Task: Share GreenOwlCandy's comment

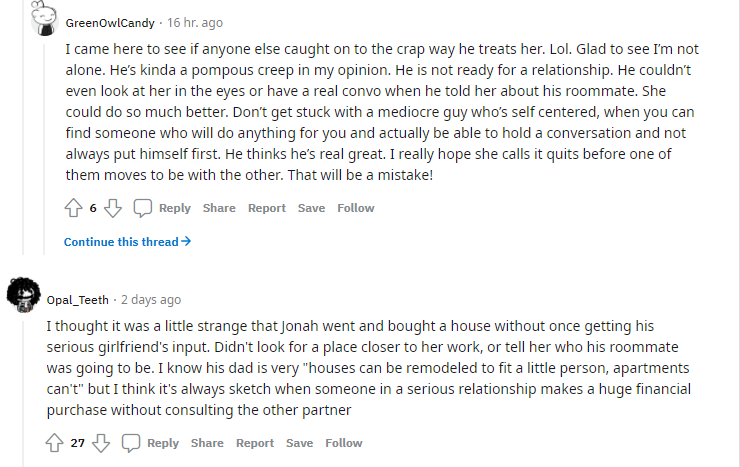Action: click(219, 208)
